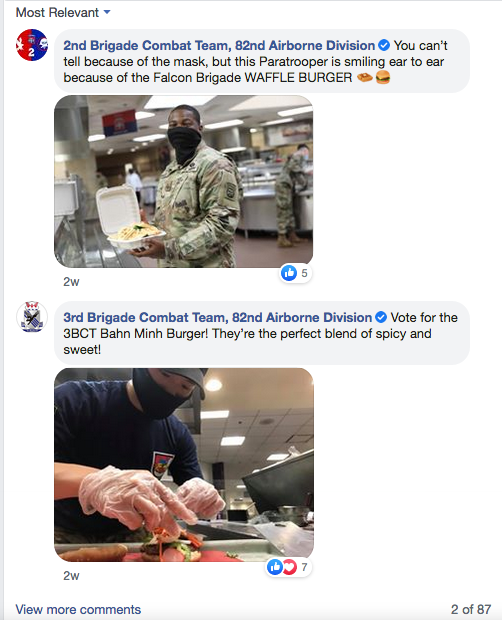This screenshot has height=620, width=502.
Task: Click the like reaction icon on Bahn Minh comment
Action: pyautogui.click(x=275, y=567)
